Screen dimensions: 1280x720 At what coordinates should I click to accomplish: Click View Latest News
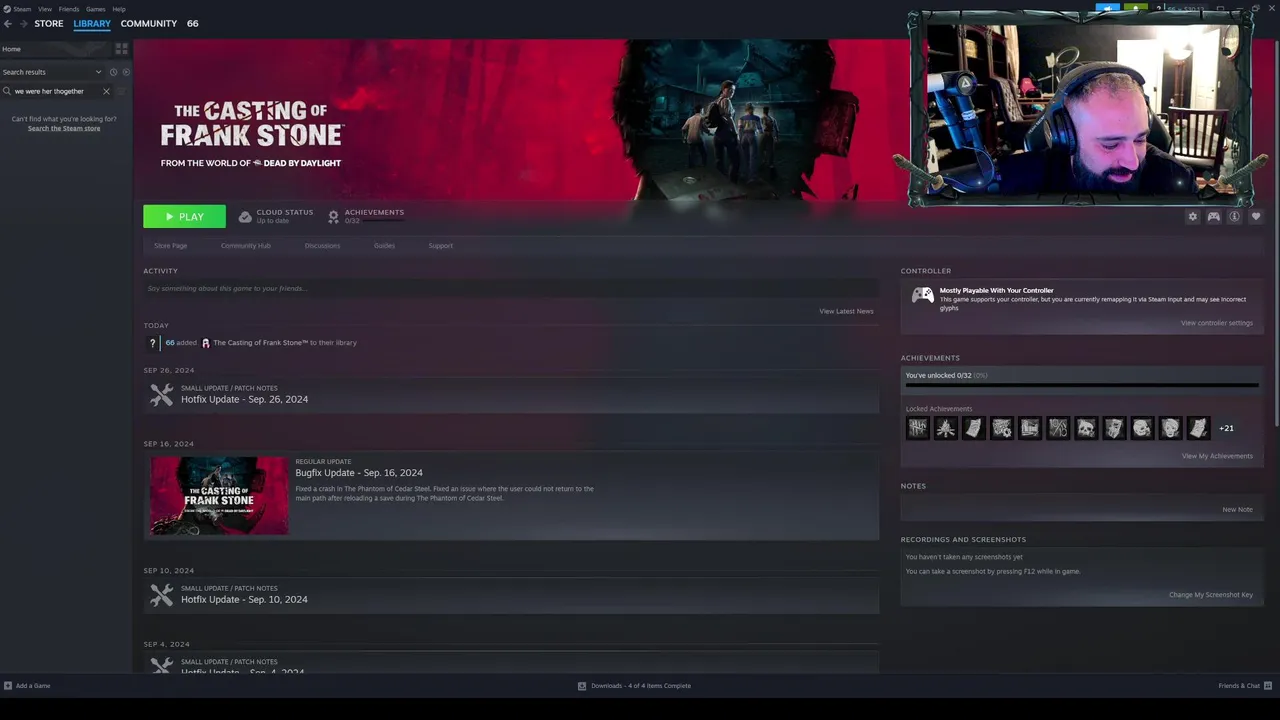(x=846, y=311)
